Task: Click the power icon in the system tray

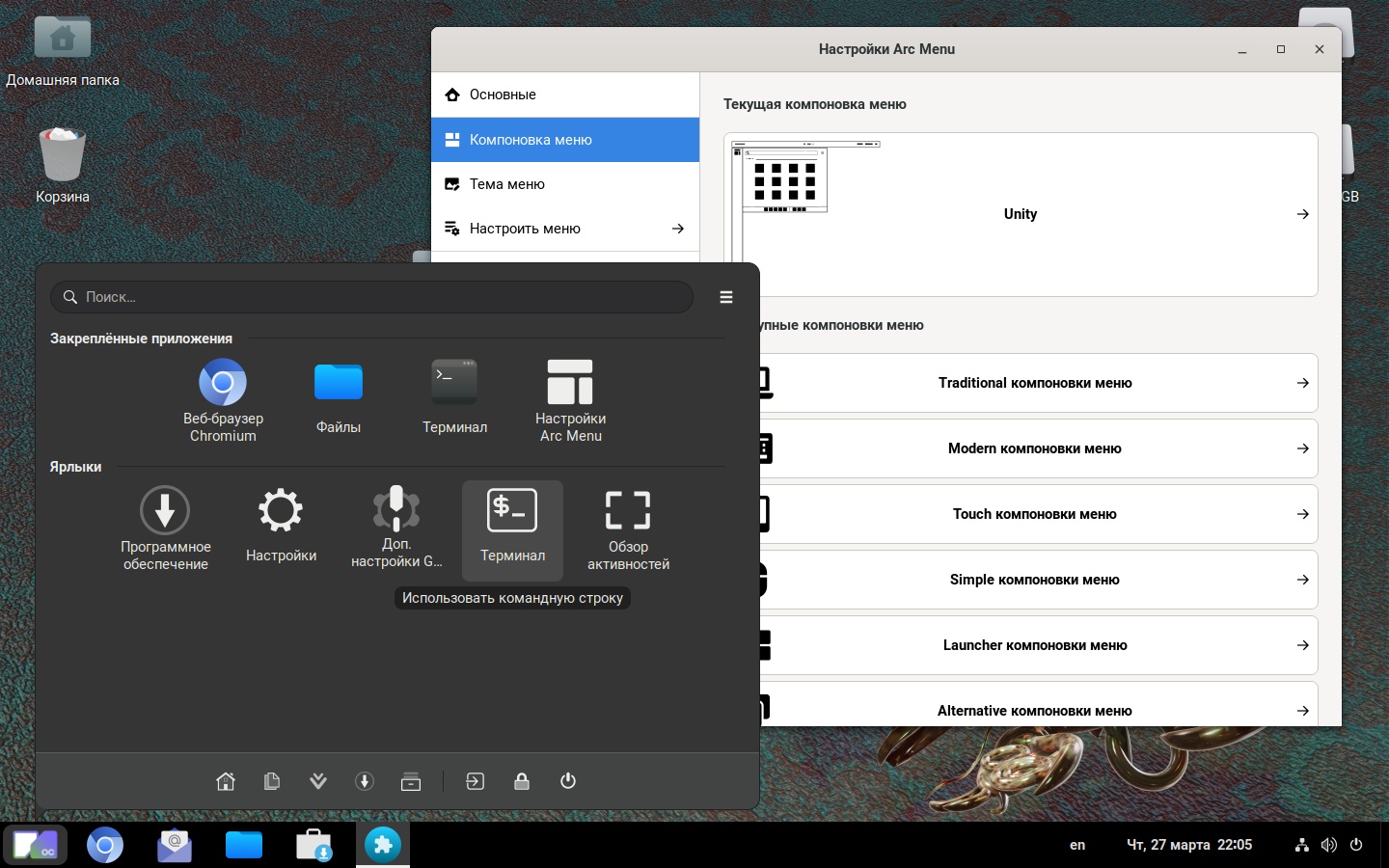Action: 1356,845
